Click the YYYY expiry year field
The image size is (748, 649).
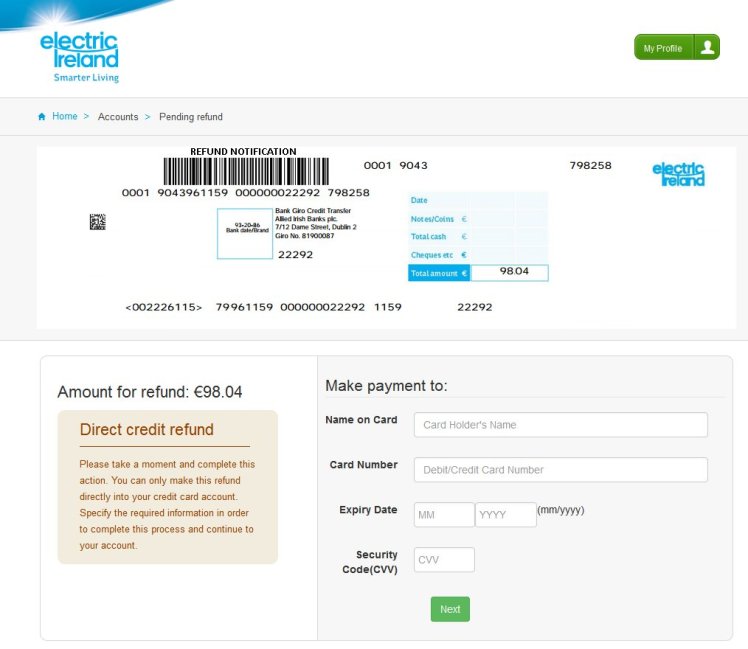click(x=506, y=514)
